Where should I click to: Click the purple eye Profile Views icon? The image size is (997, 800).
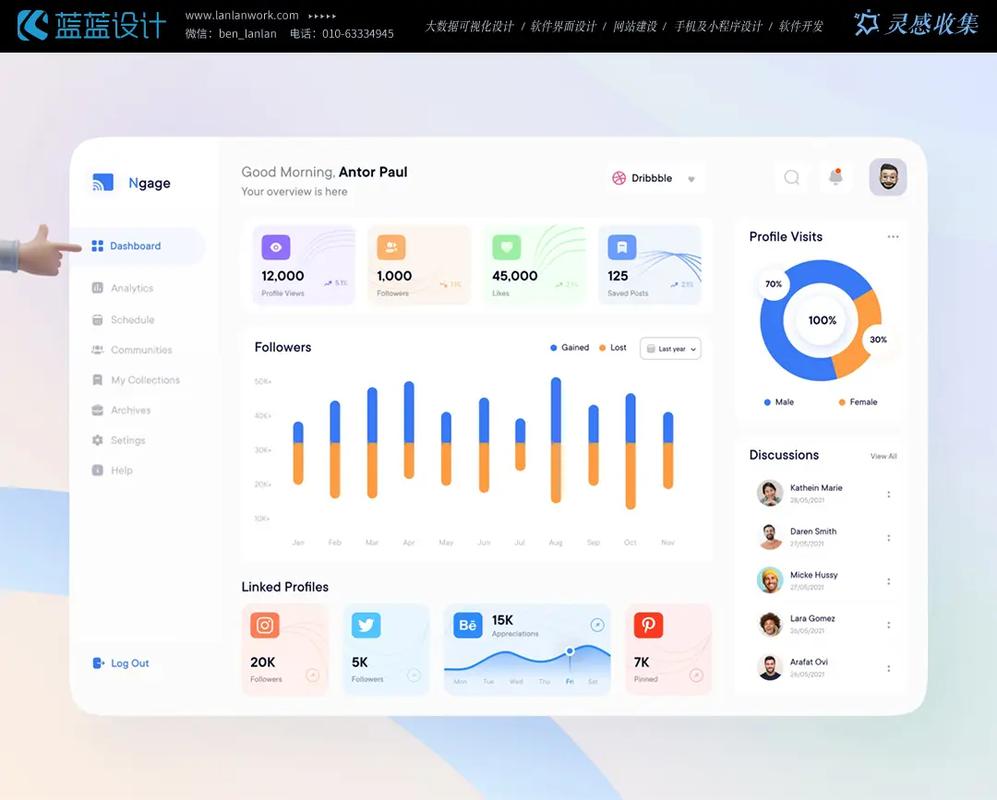click(276, 247)
